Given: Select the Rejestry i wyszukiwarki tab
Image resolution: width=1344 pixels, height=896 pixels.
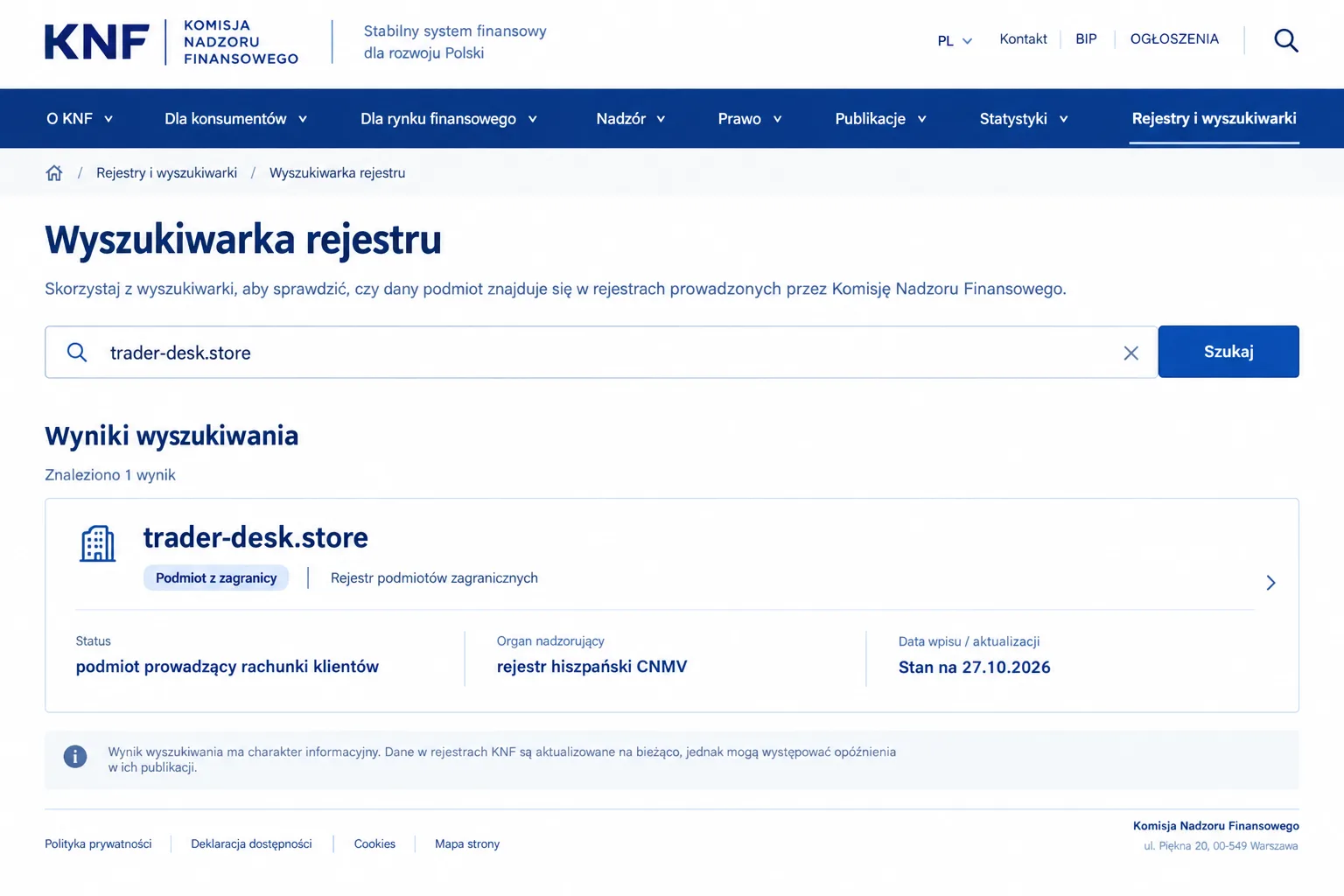Looking at the screenshot, I should [1214, 119].
